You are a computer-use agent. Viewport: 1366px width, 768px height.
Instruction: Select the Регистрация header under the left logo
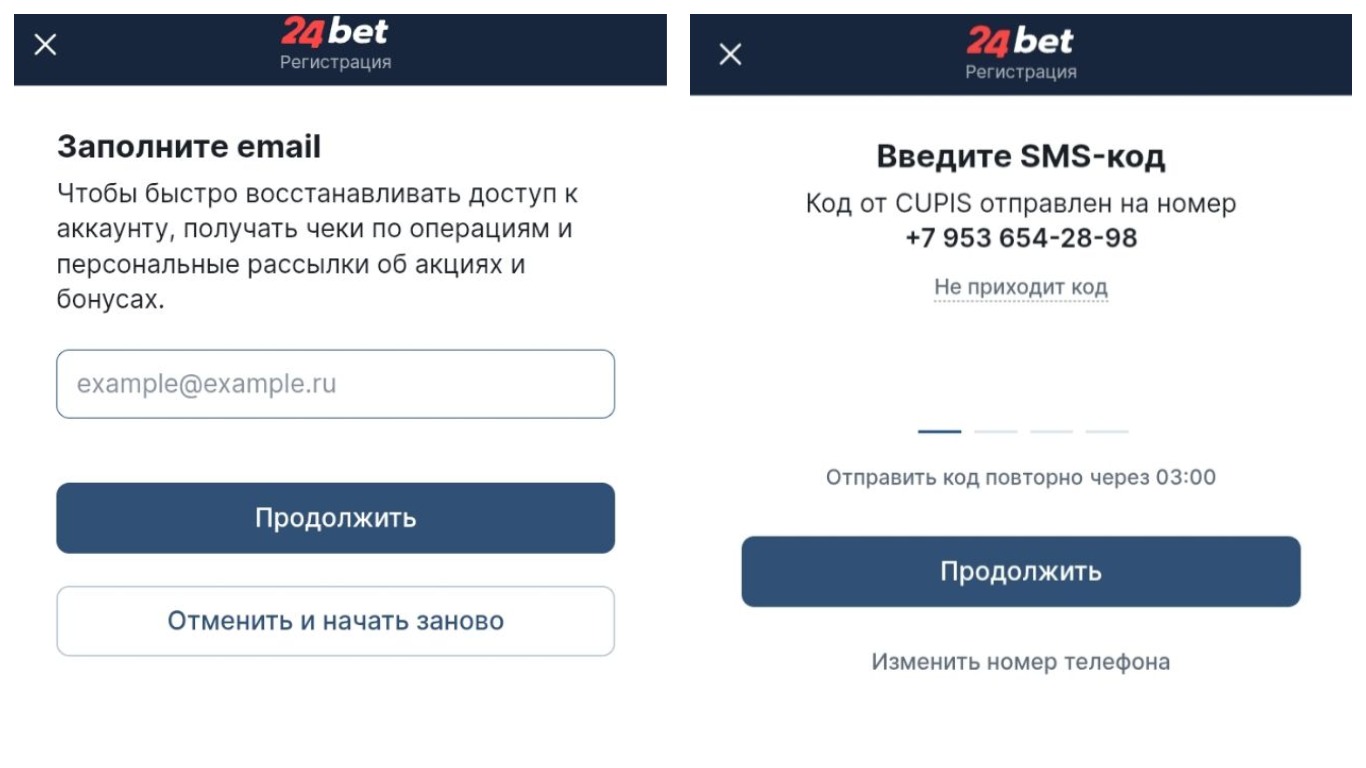pyautogui.click(x=337, y=60)
